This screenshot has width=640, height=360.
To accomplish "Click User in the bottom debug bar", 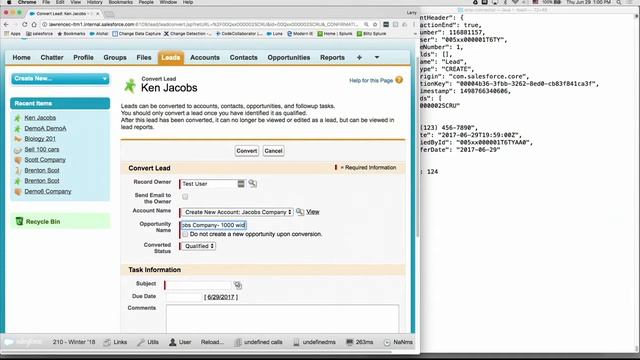I will pos(180,342).
